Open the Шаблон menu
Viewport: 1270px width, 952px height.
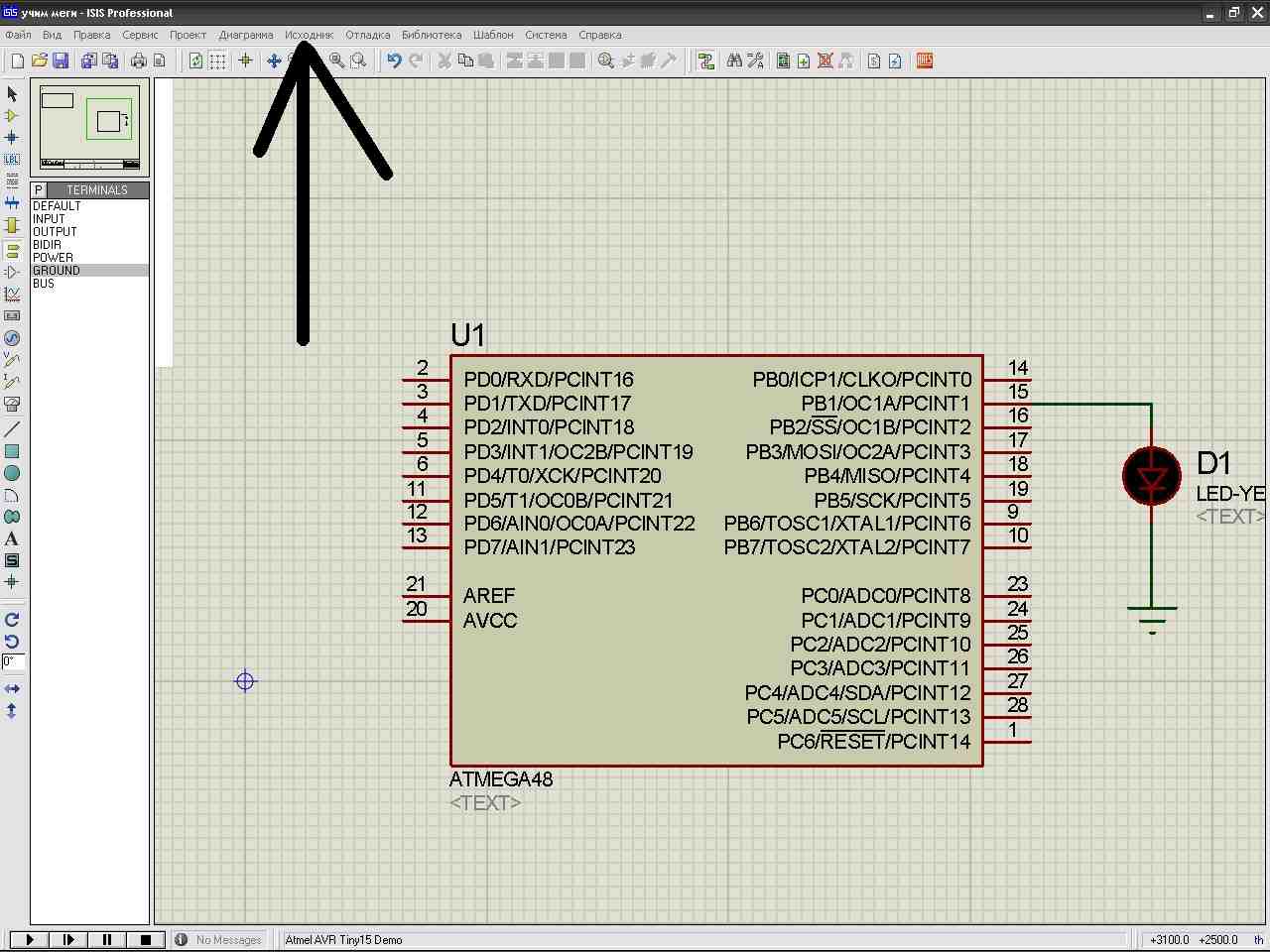[x=493, y=35]
